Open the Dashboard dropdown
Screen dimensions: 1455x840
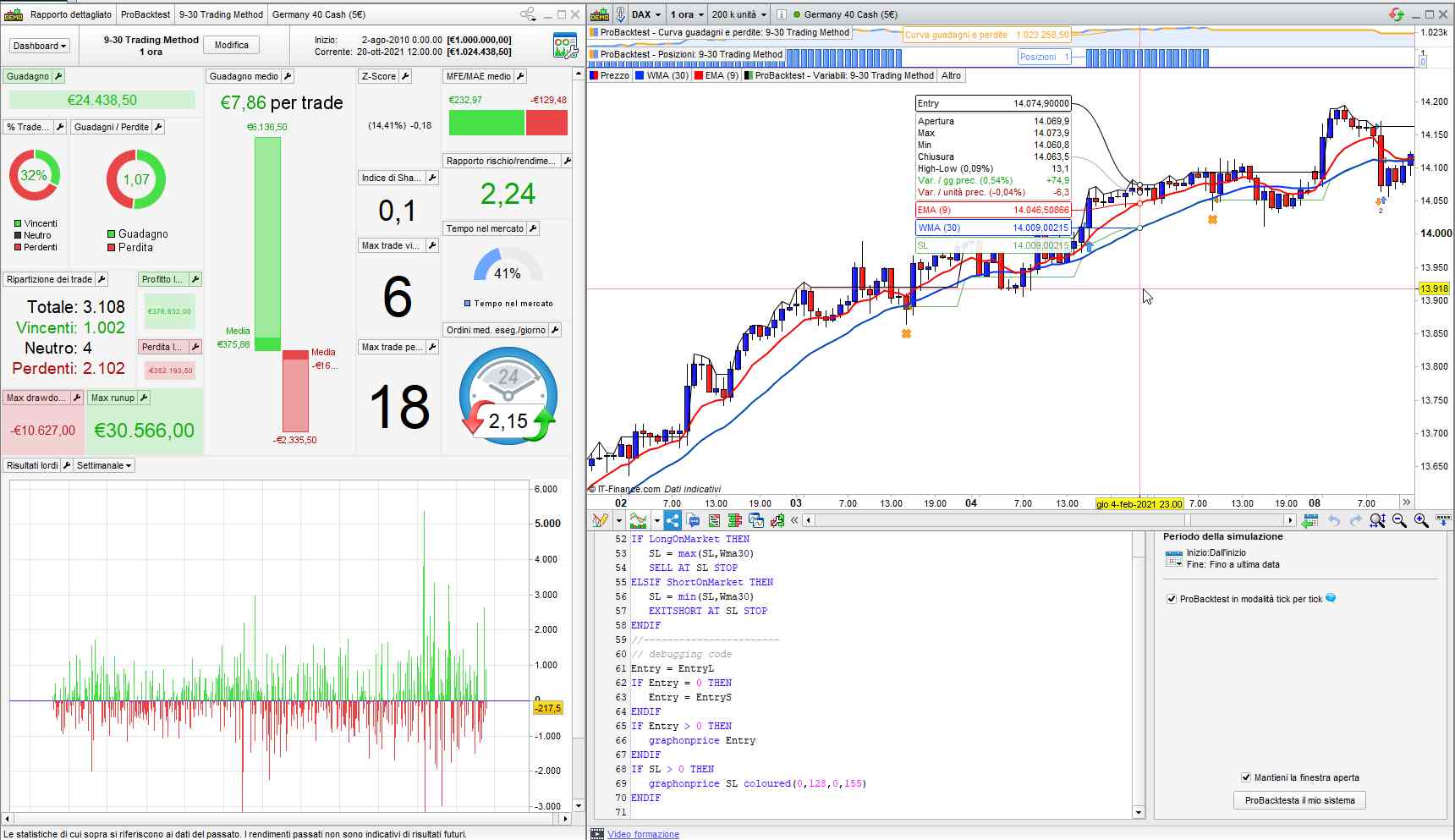(40, 46)
